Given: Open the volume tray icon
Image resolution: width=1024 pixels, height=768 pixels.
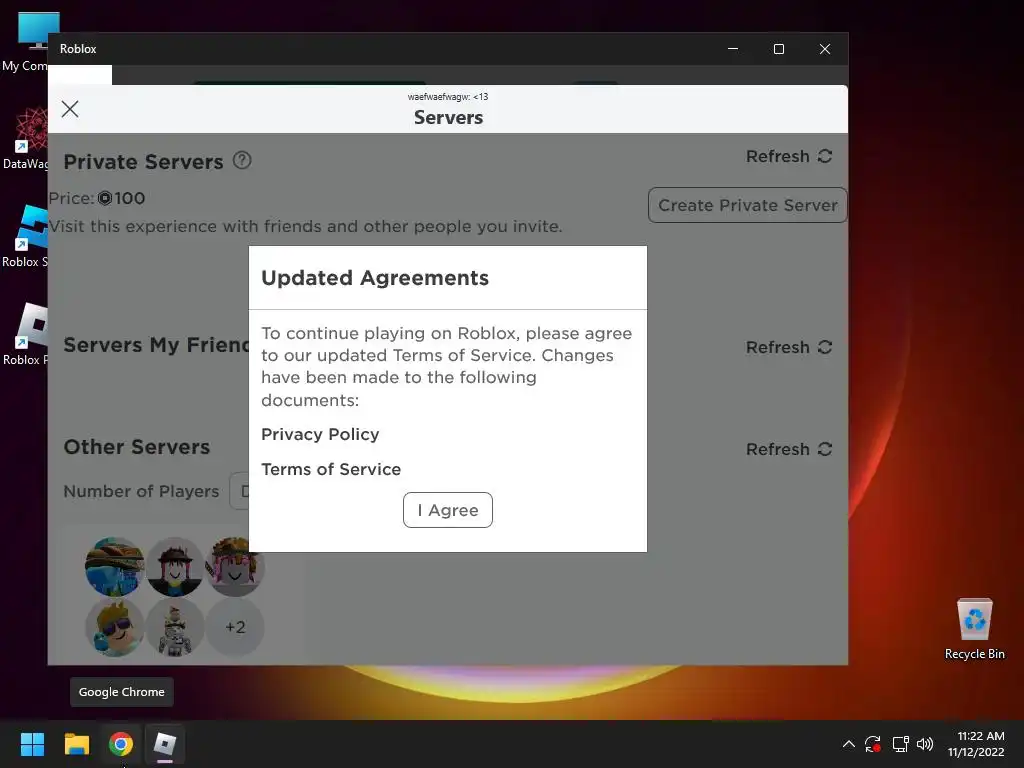Looking at the screenshot, I should (925, 744).
